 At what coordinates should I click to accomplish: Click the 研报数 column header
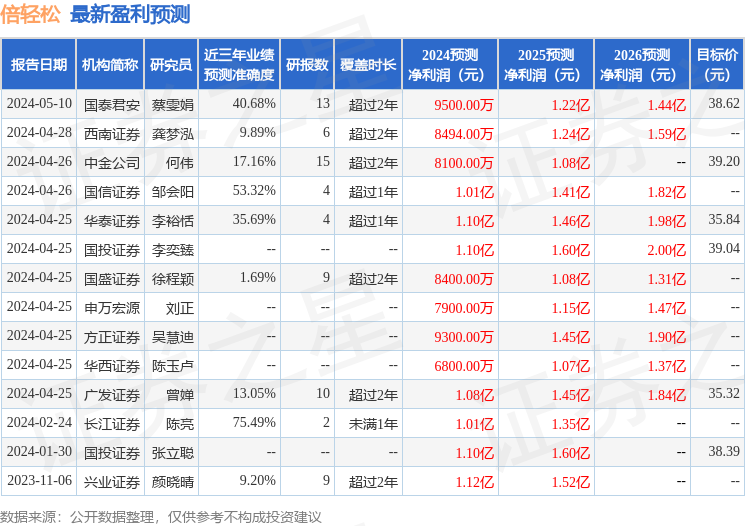[x=307, y=65]
